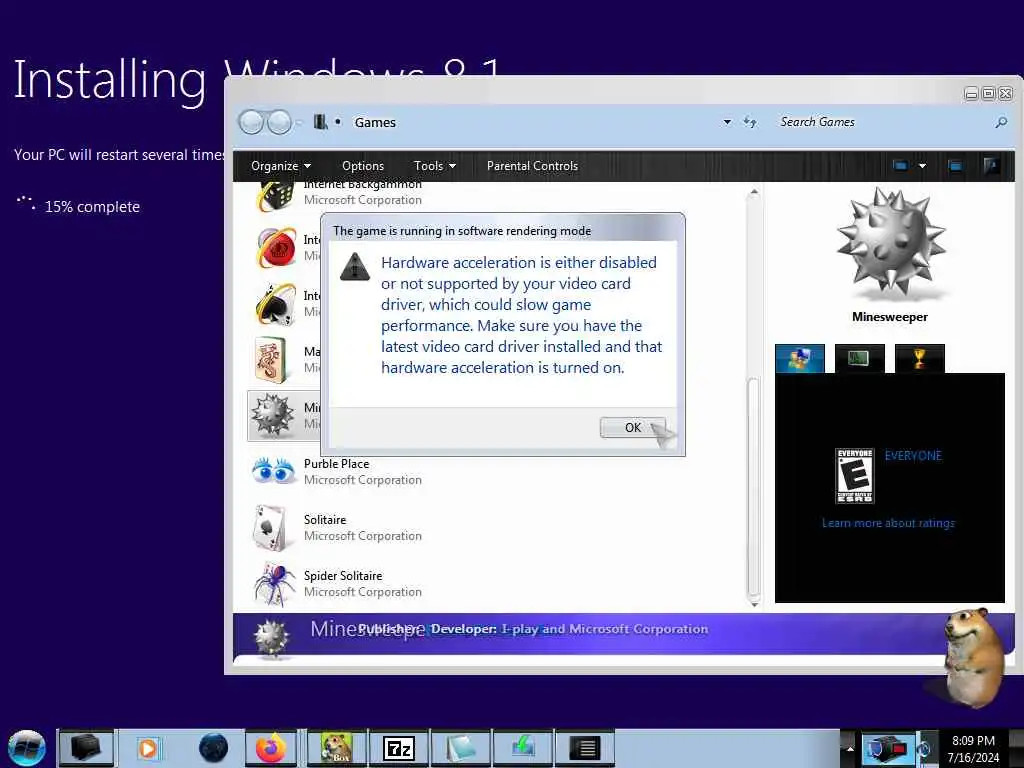
Task: Click OK in the software rendering dialog
Action: coord(632,427)
